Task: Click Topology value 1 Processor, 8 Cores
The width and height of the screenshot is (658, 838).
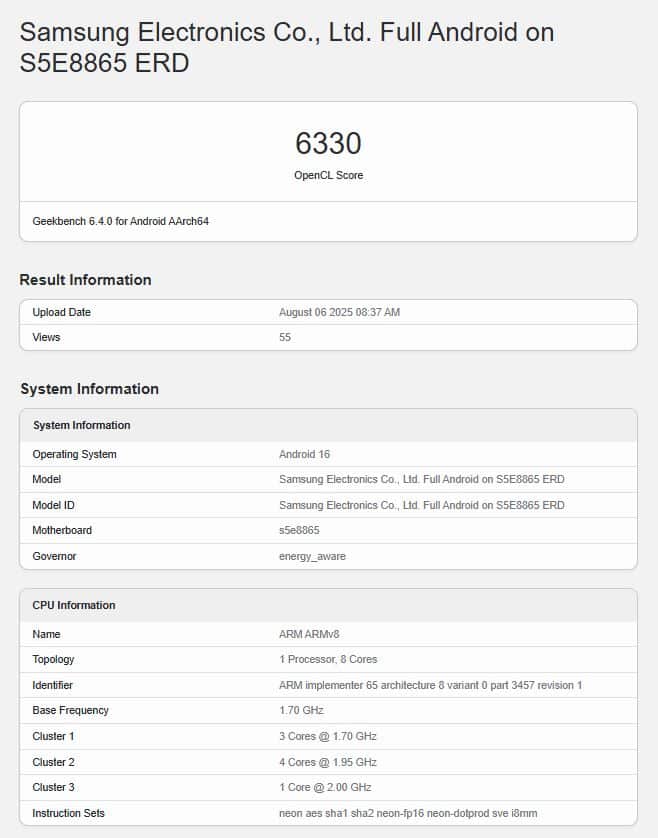Action: [328, 659]
